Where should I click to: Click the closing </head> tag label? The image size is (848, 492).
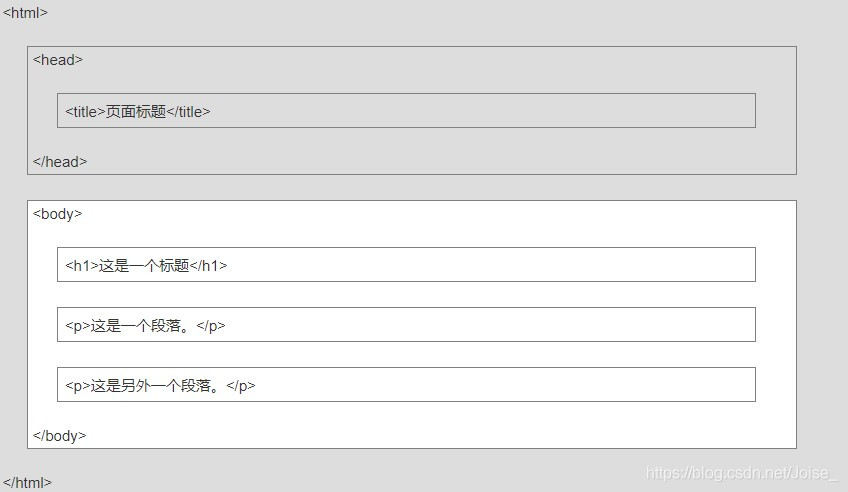pyautogui.click(x=60, y=162)
